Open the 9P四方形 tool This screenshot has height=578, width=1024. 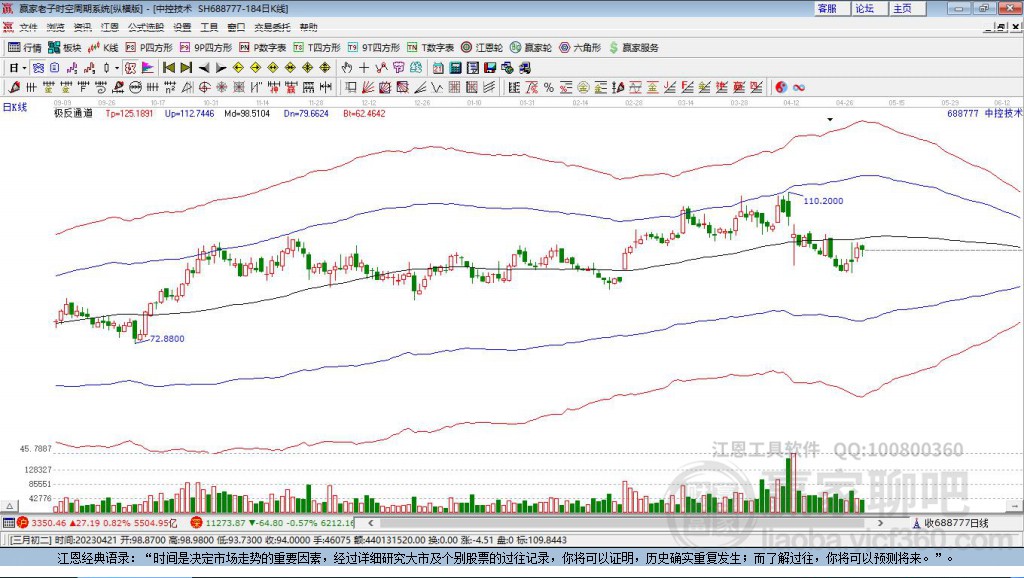pos(206,48)
